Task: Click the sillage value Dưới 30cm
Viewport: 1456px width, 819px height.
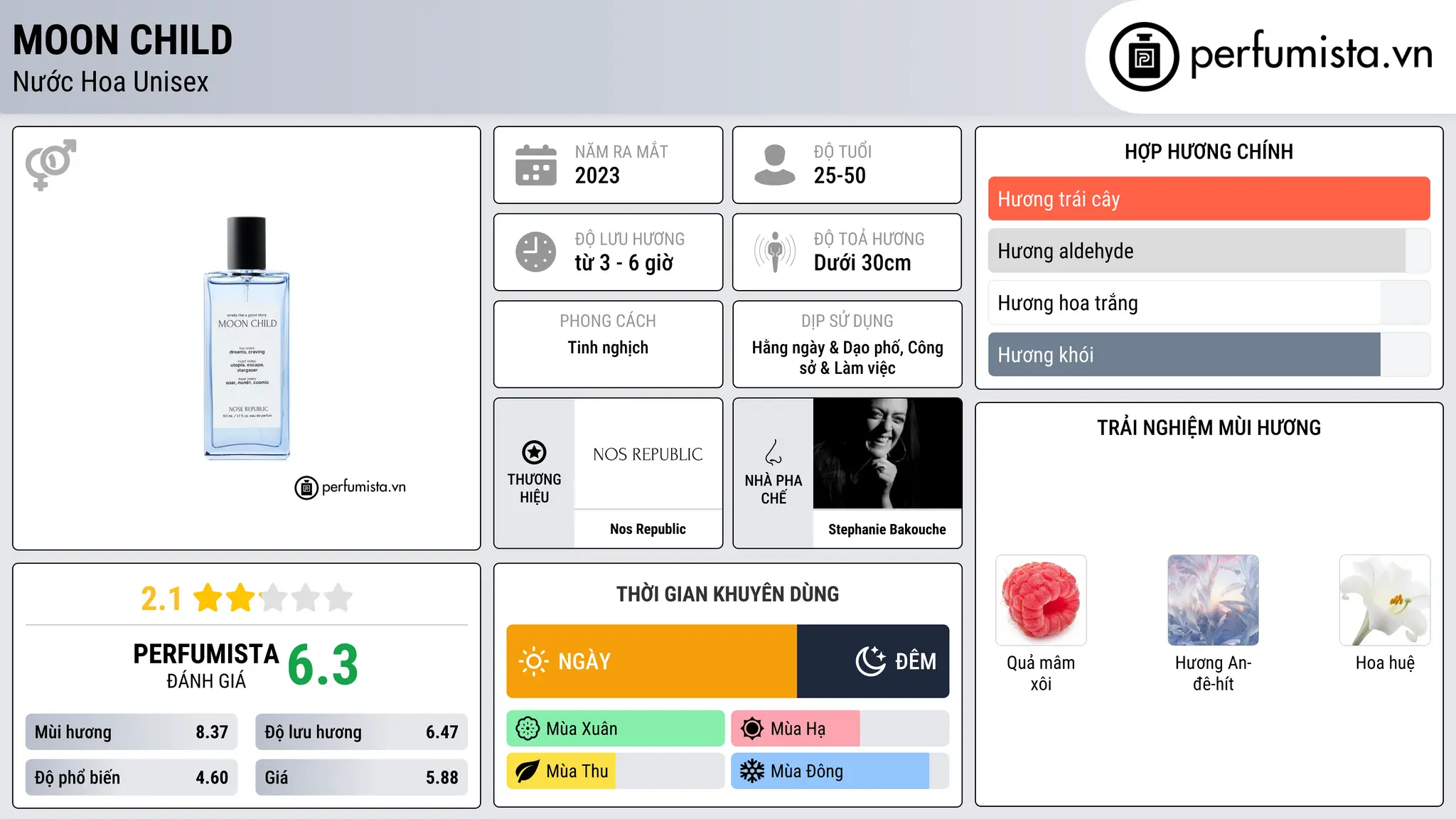Action: (x=862, y=263)
